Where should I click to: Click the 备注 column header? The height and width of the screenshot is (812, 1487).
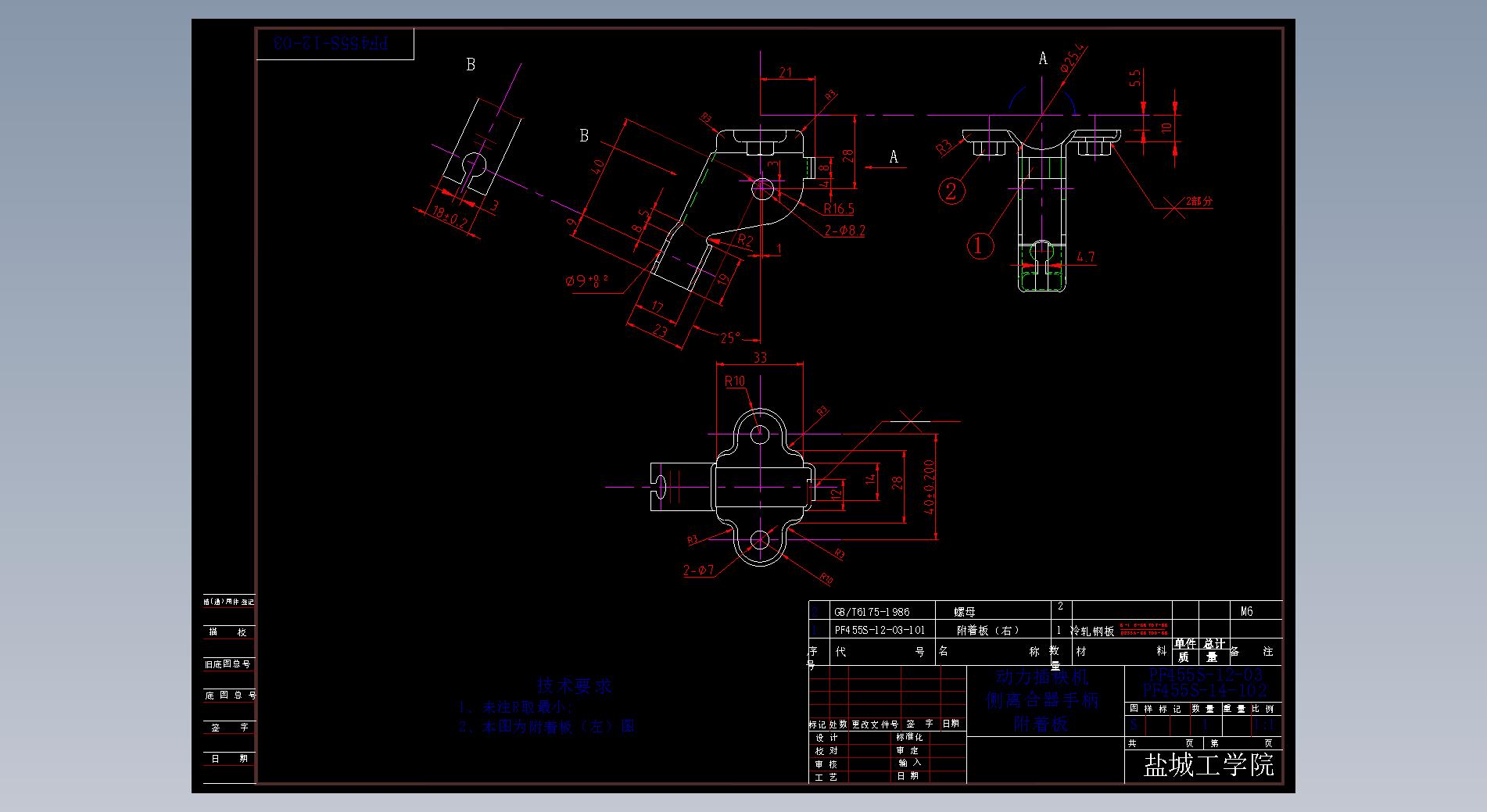pyautogui.click(x=1251, y=651)
